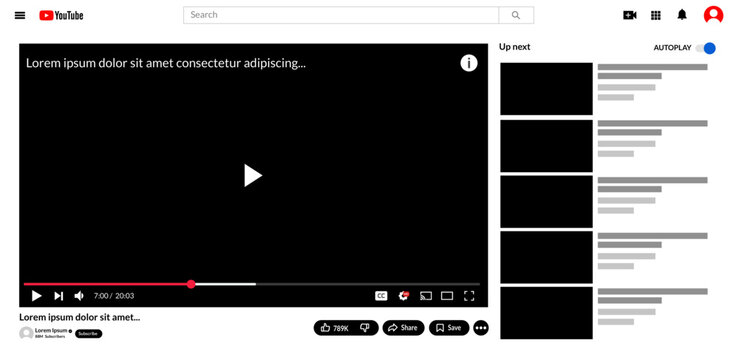Viewport: 739px width, 360px height.
Task: Open the three-dot more actions button
Action: coord(481,328)
